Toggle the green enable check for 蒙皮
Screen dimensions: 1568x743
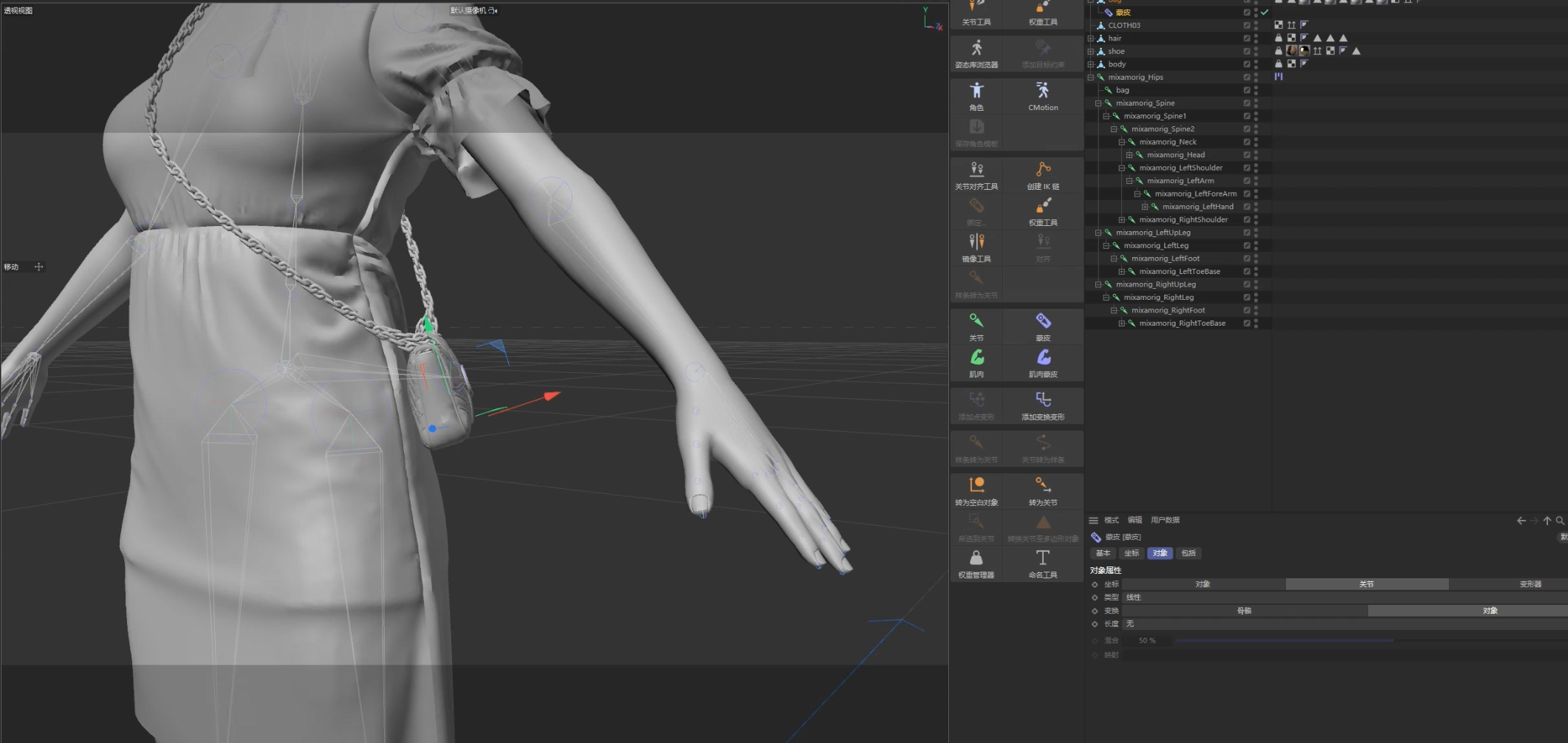pyautogui.click(x=1264, y=13)
